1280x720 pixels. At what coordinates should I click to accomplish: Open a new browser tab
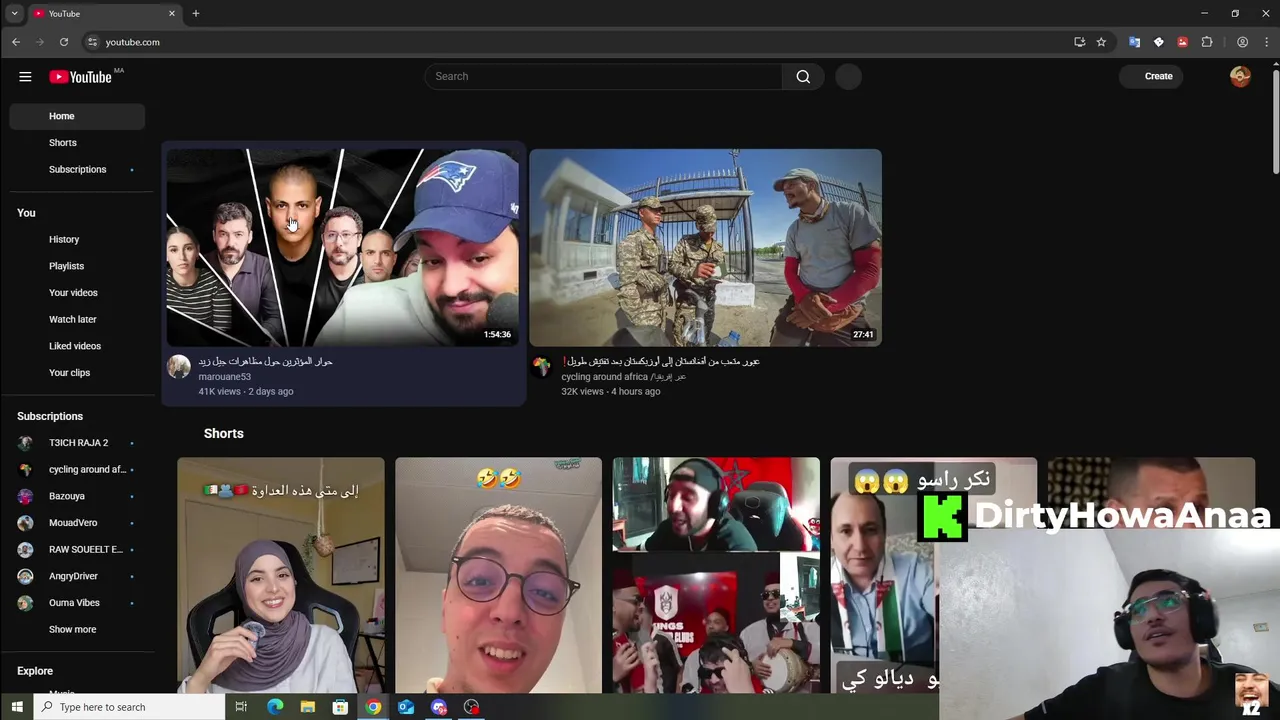196,14
